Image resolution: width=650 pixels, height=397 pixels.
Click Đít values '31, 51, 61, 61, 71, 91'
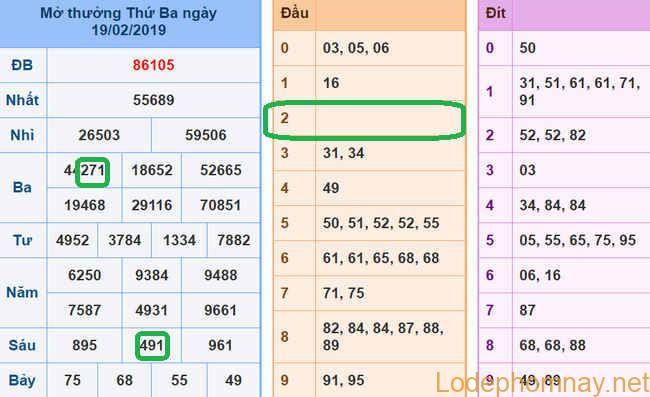click(x=580, y=92)
